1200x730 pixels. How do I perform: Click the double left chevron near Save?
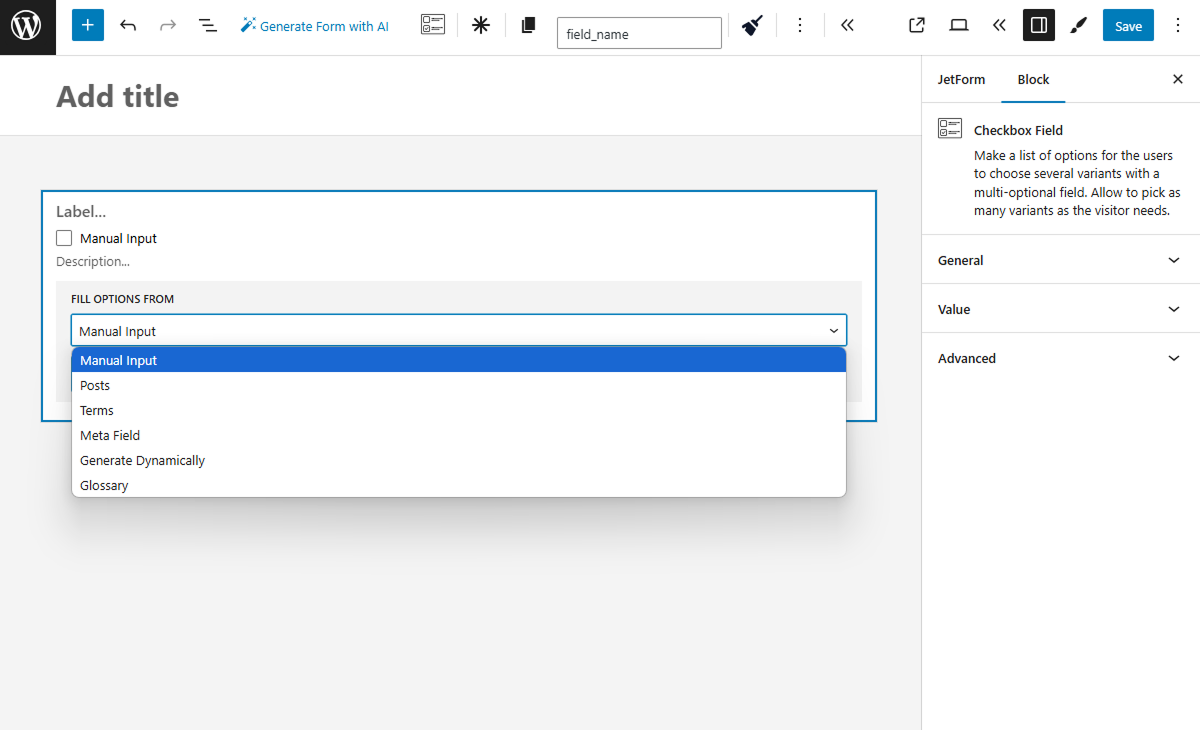(x=999, y=25)
